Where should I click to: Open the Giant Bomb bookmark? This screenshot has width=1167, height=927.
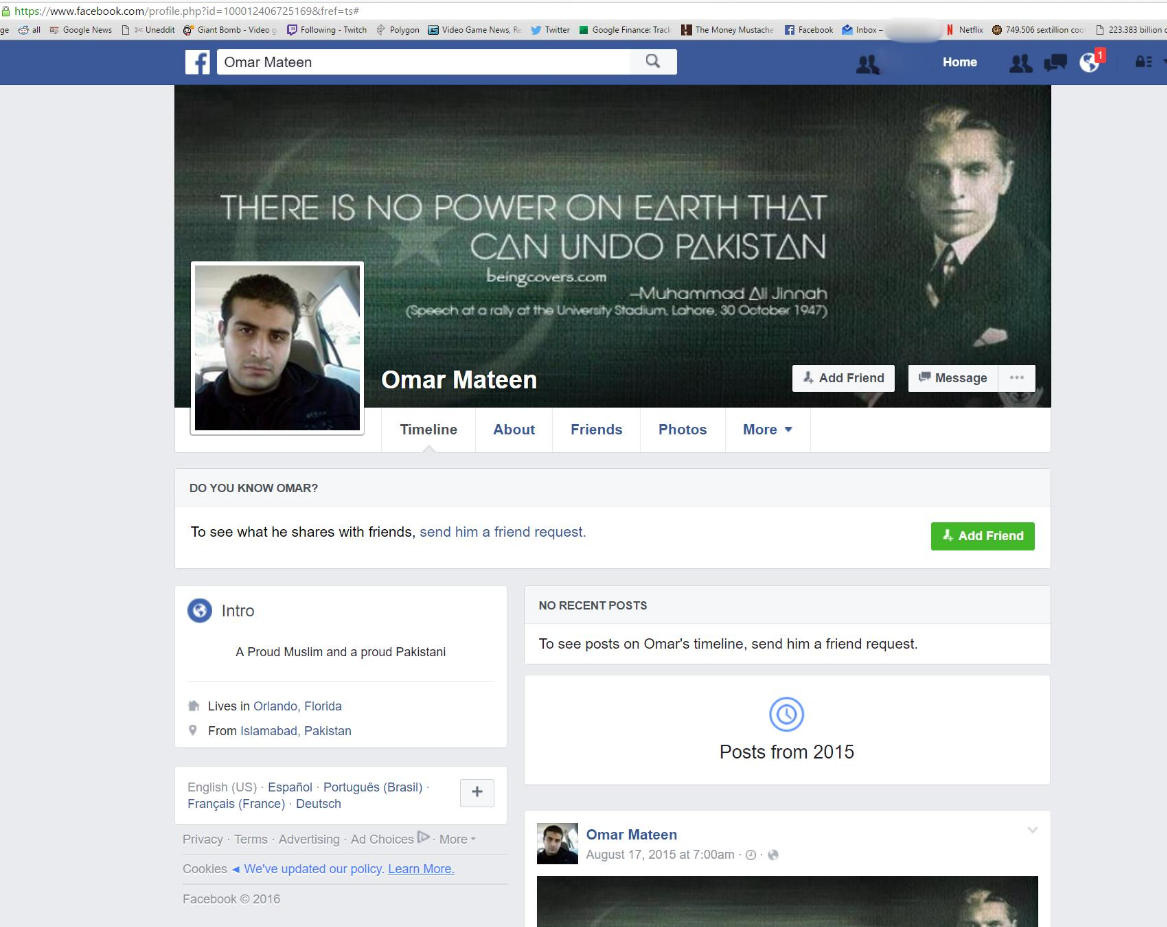(x=230, y=30)
